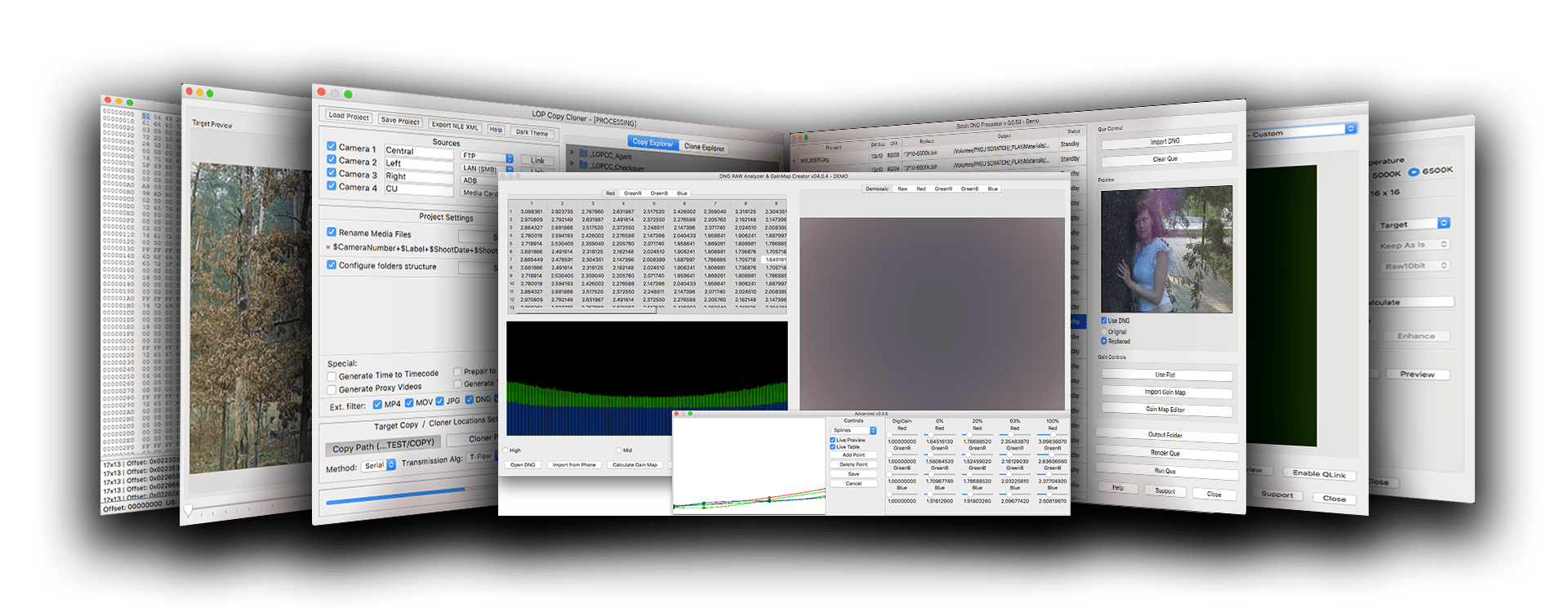Switch to Dark Theme
This screenshot has width=1568, height=608.
(532, 132)
